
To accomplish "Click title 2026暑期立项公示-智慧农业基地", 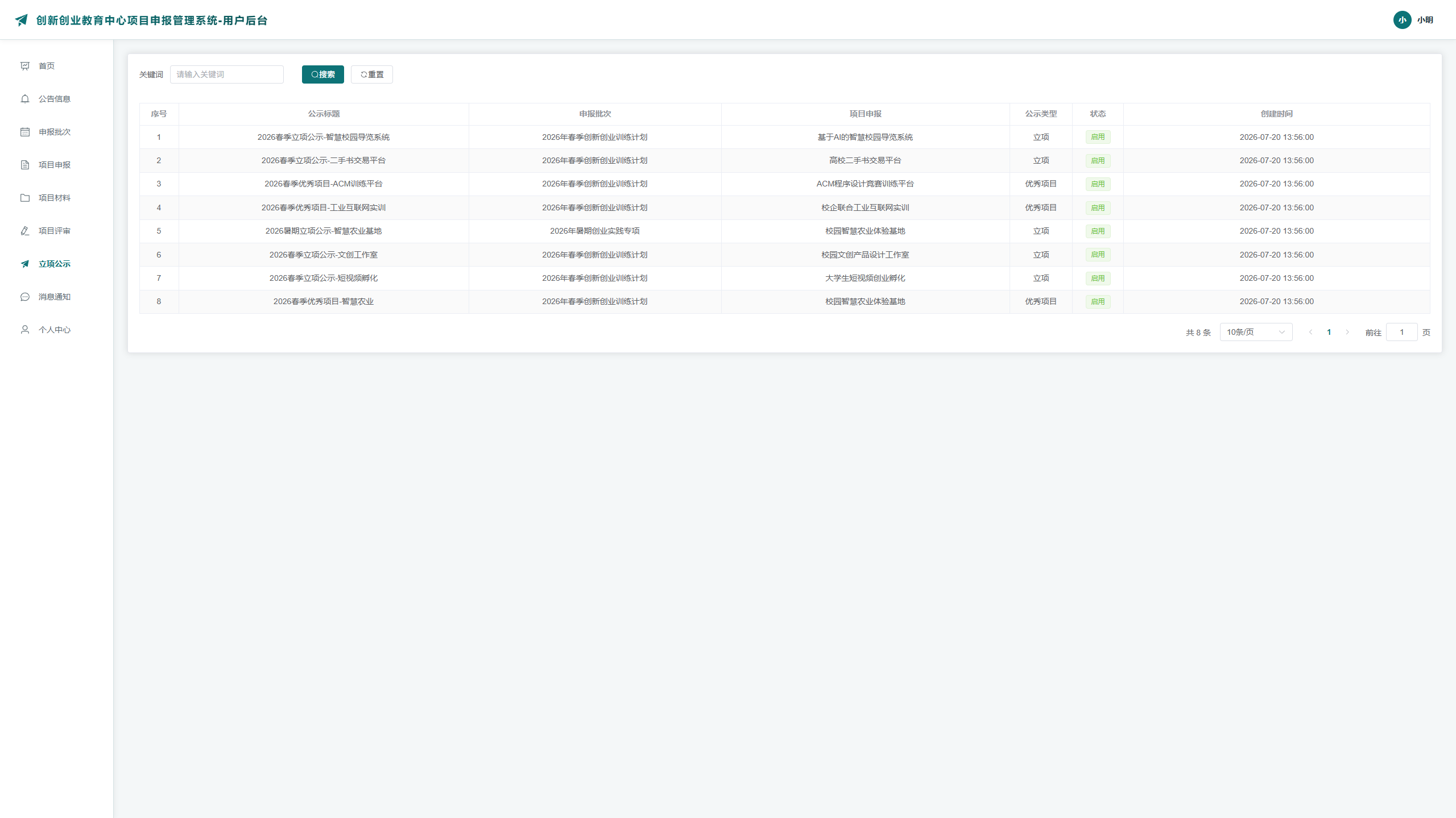I will click(324, 231).
